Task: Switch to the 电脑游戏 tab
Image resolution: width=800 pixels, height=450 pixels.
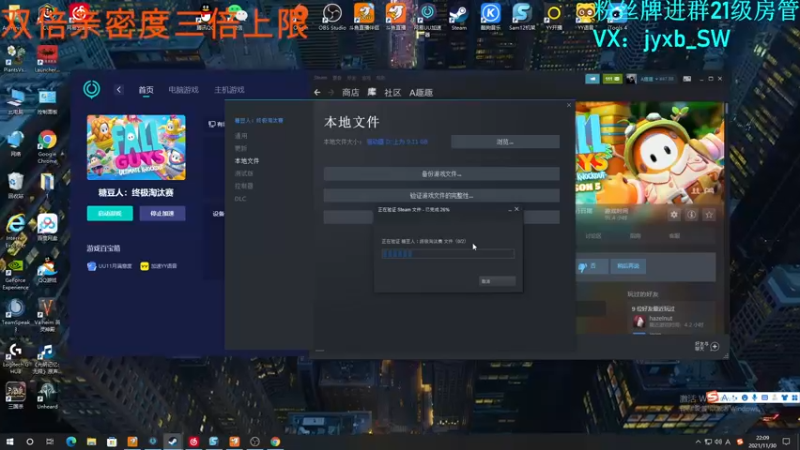Action: [x=183, y=90]
